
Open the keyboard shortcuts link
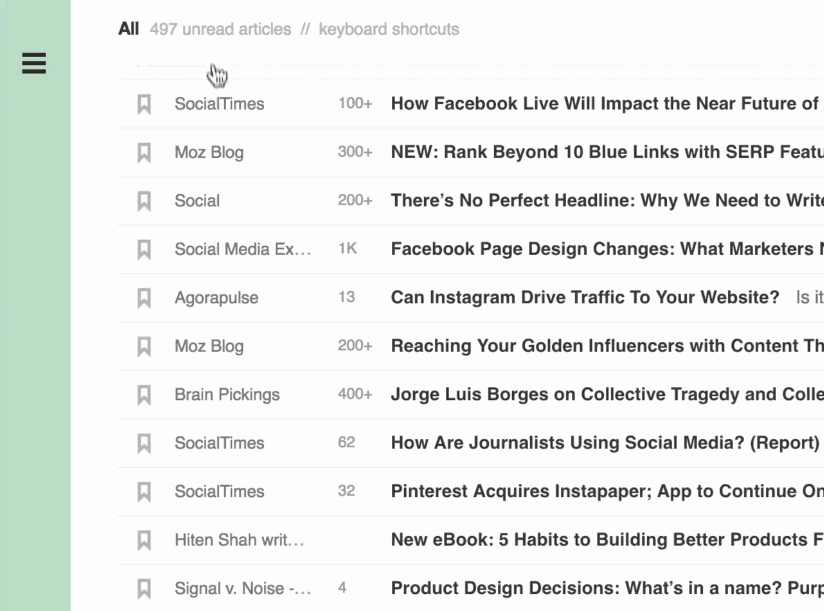pos(389,29)
